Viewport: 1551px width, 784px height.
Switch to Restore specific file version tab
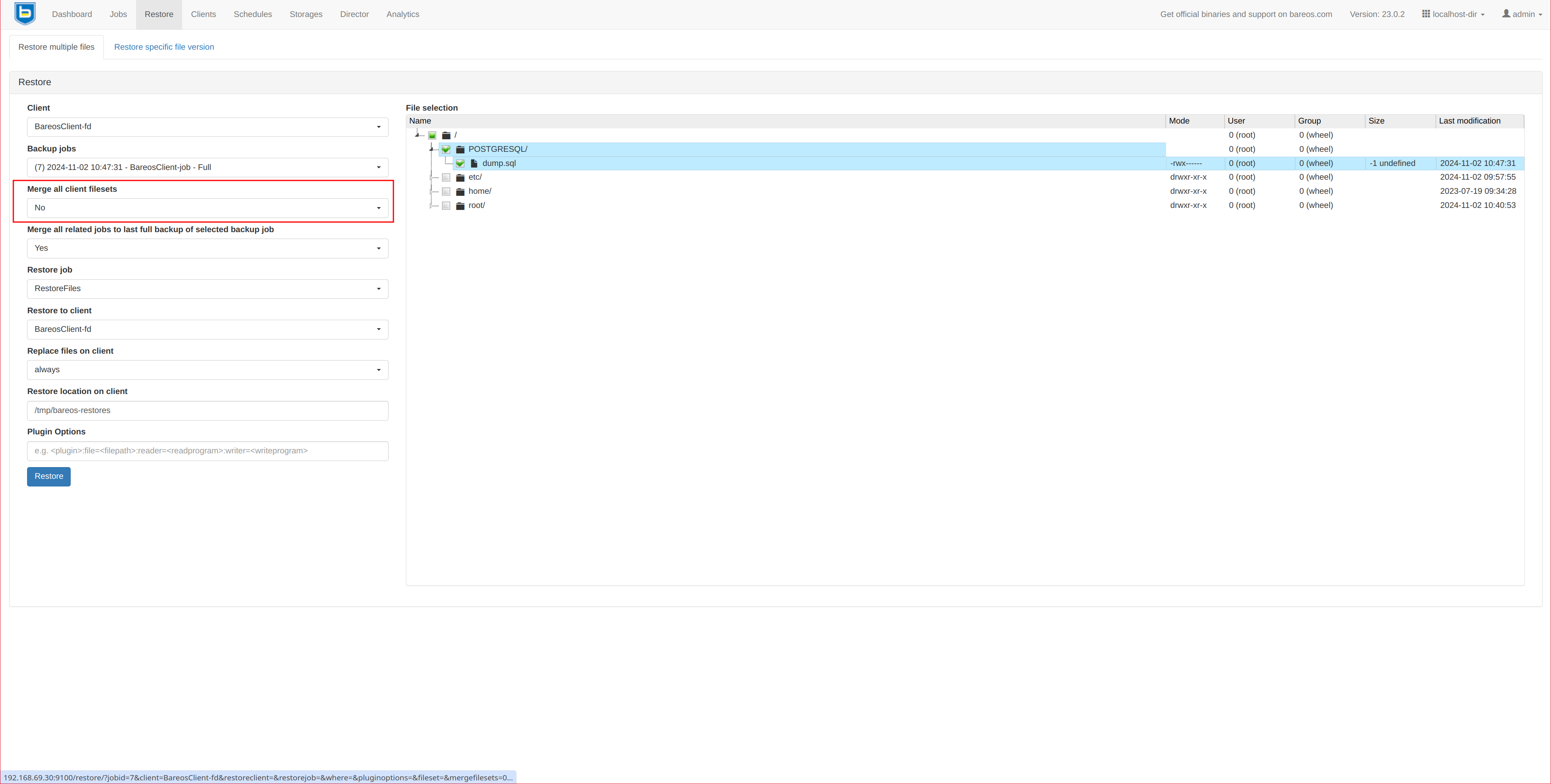164,47
